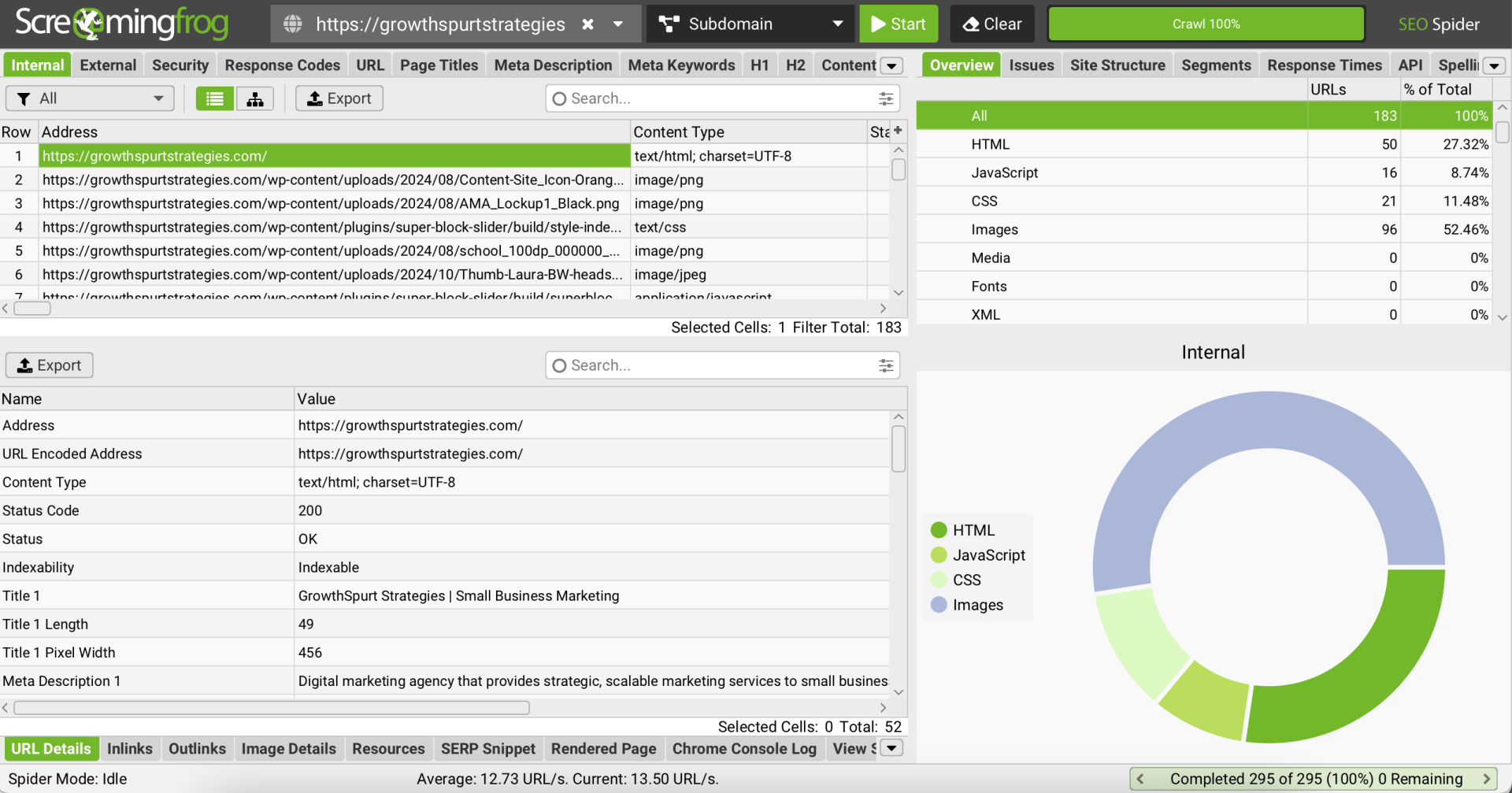Click the globe icon in URL bar
The height and width of the screenshot is (793, 1512).
293,24
